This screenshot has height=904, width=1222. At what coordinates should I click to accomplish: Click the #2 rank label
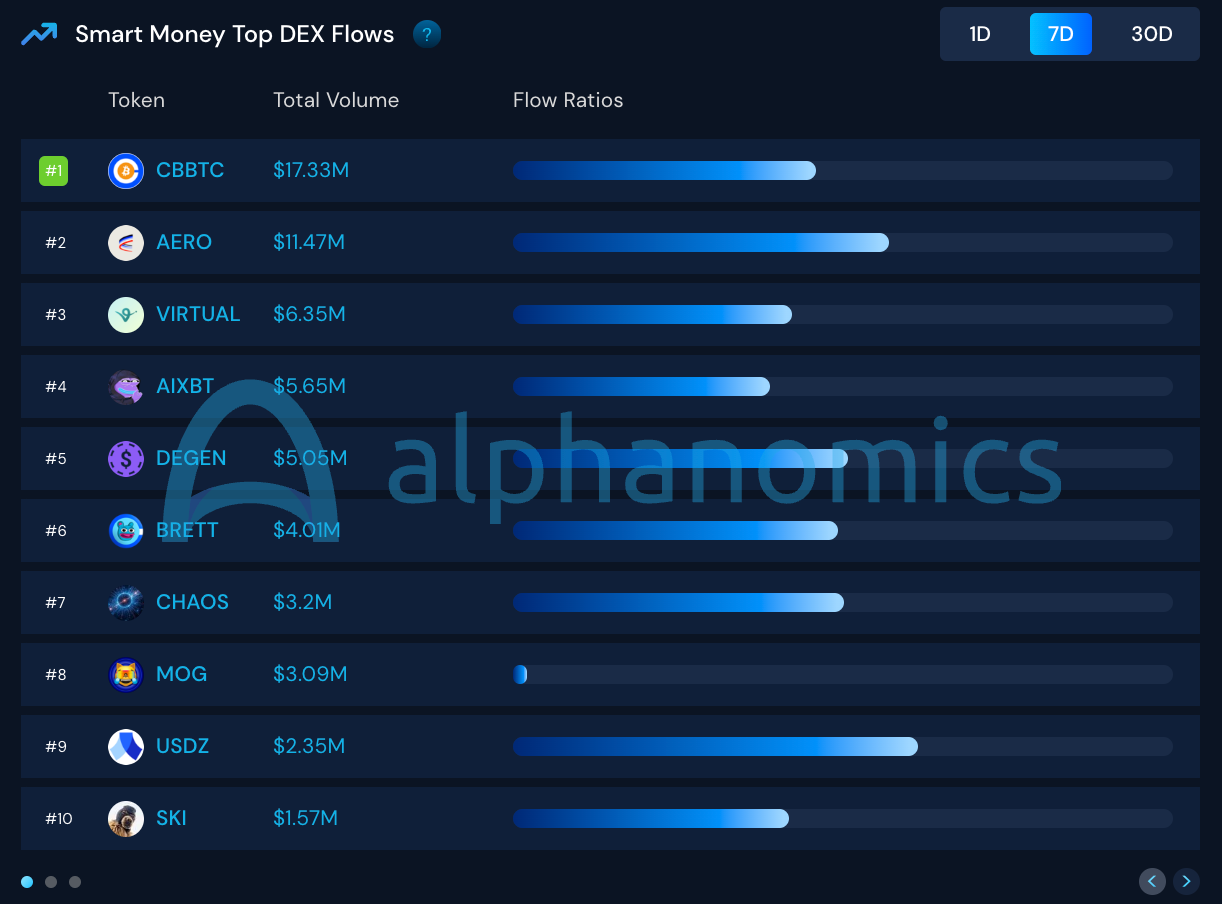point(56,243)
